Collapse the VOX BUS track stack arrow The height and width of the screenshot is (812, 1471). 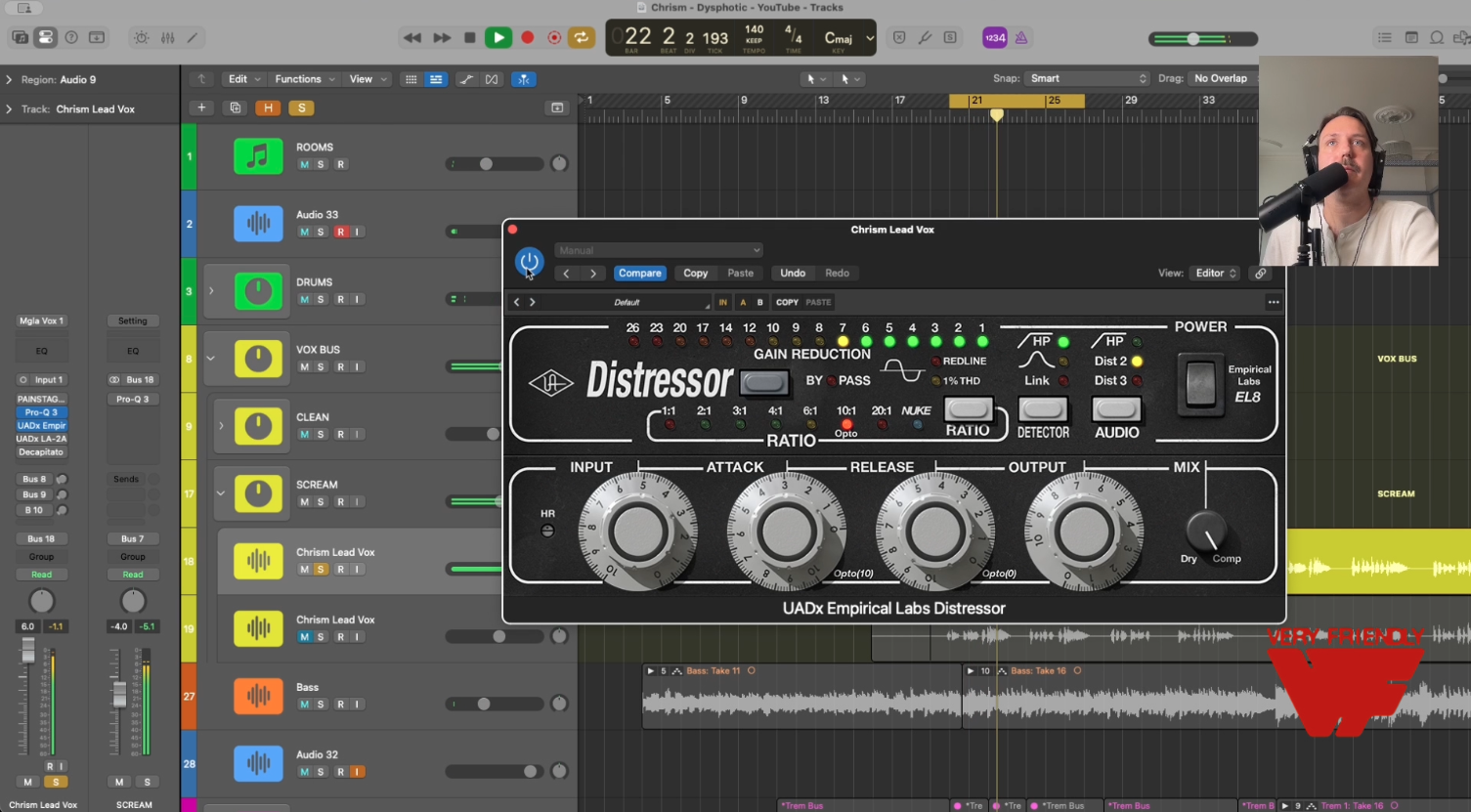tap(211, 359)
